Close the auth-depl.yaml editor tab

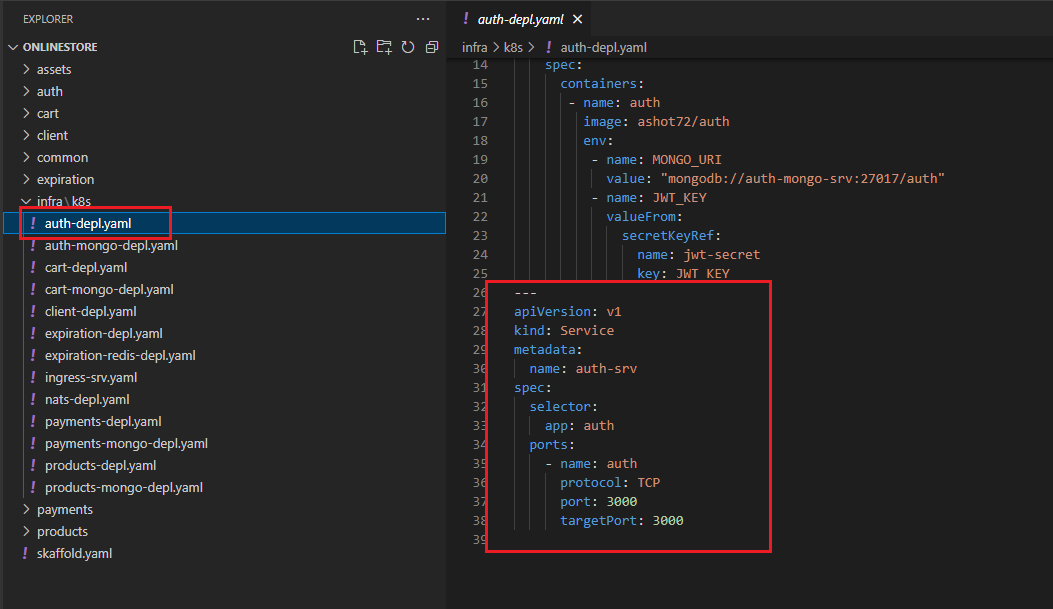tap(577, 19)
